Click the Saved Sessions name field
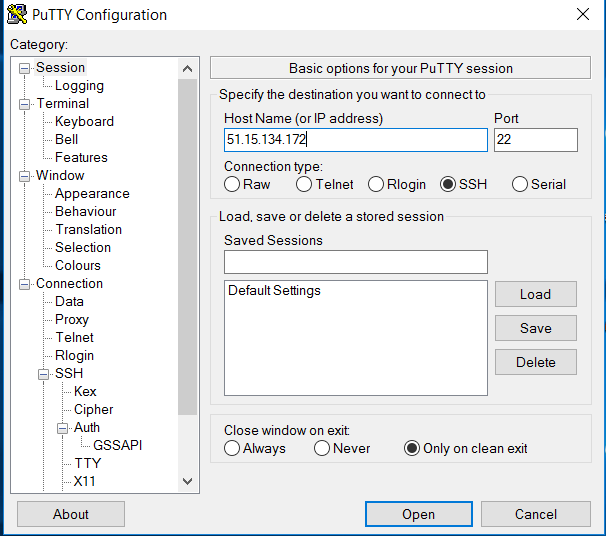606x536 pixels. [x=356, y=262]
